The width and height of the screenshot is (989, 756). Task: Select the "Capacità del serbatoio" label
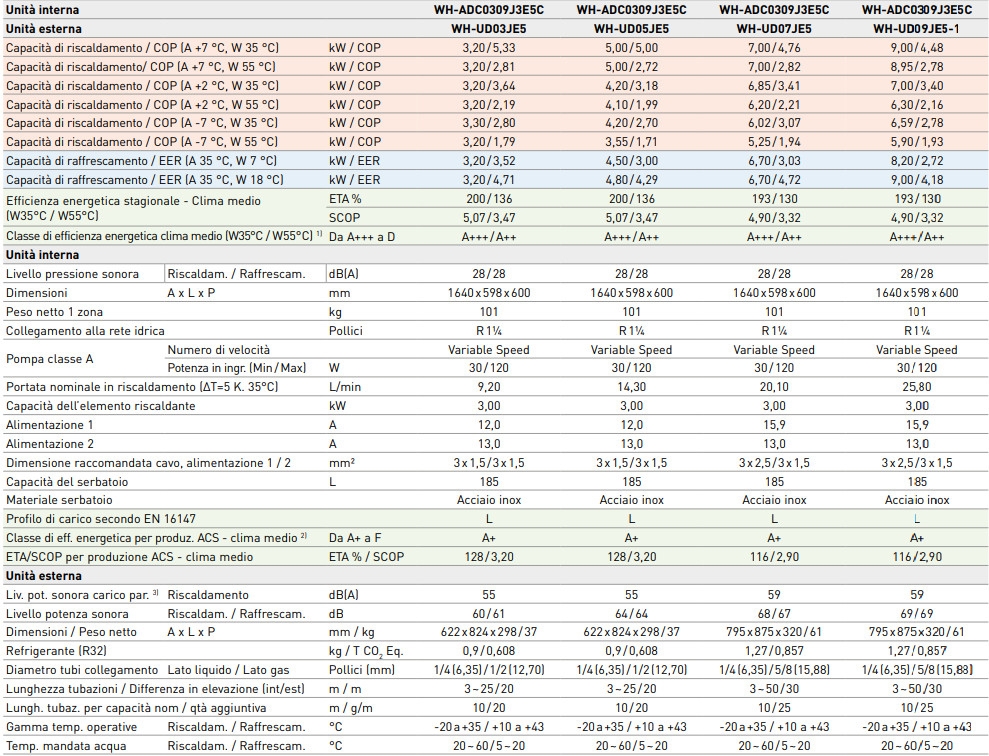(x=67, y=482)
